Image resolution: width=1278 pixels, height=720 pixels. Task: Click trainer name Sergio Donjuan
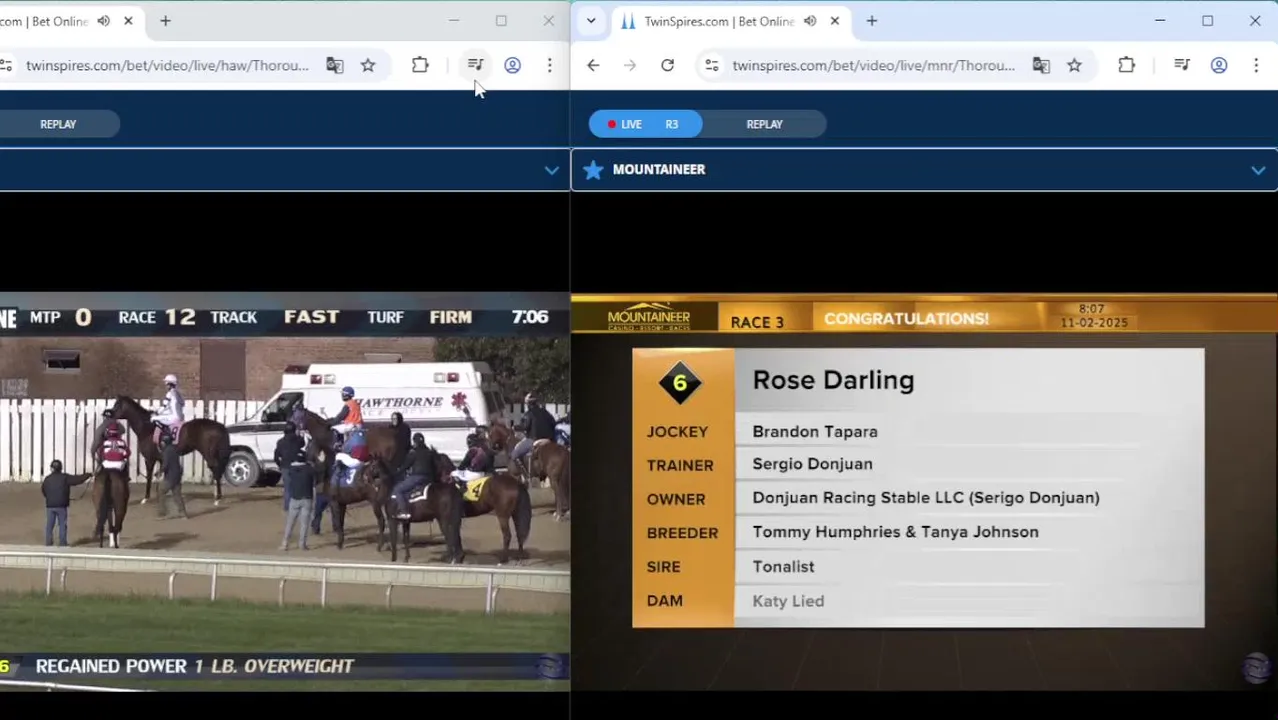point(812,464)
